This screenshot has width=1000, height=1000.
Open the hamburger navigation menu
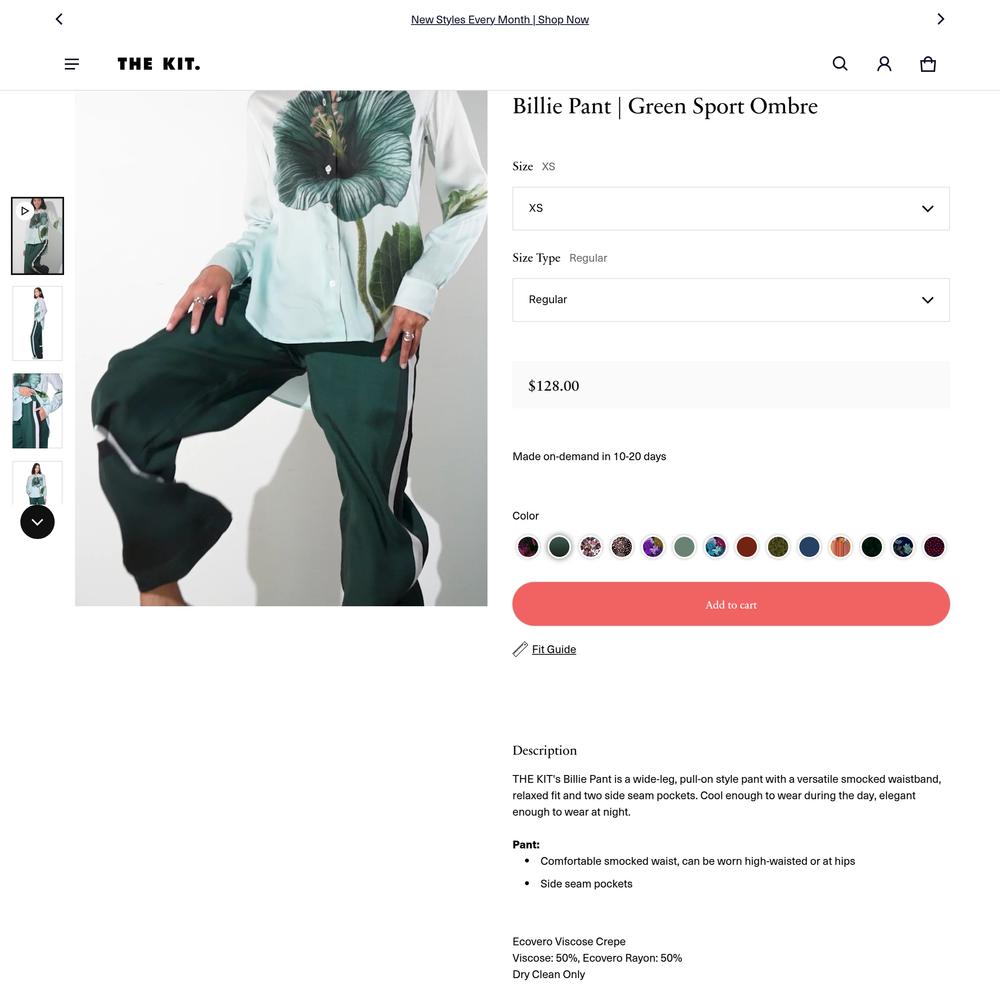[71, 64]
